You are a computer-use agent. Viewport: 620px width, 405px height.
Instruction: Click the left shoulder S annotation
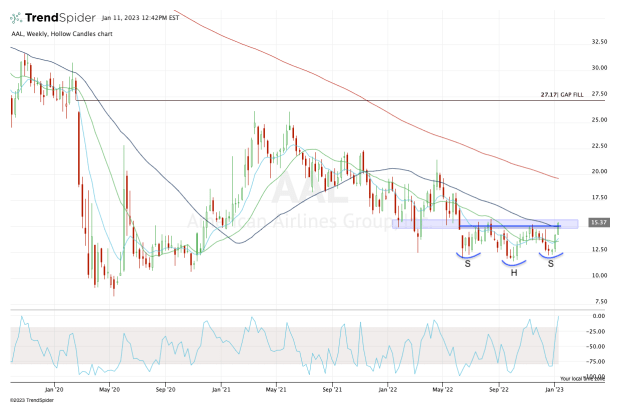tap(469, 264)
